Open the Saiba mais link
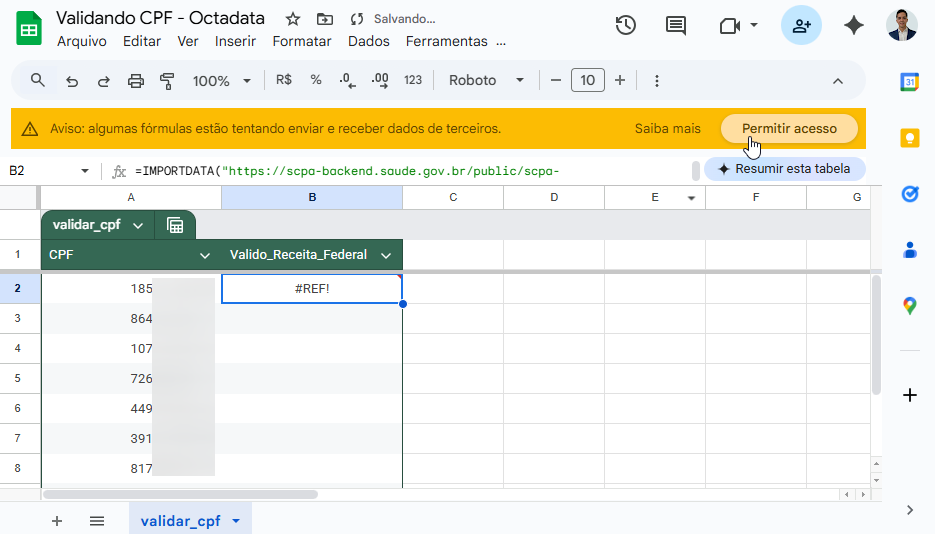The height and width of the screenshot is (534, 935). pos(668,129)
